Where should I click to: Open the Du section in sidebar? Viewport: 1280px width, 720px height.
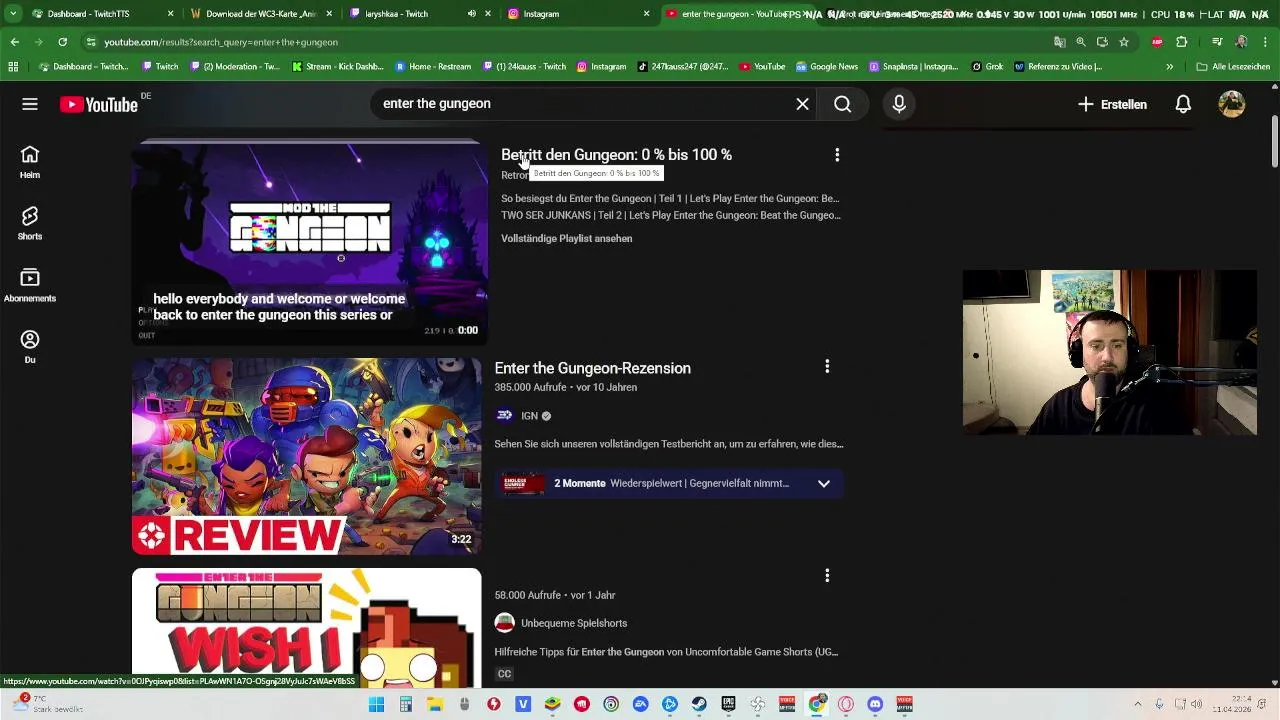coord(30,346)
